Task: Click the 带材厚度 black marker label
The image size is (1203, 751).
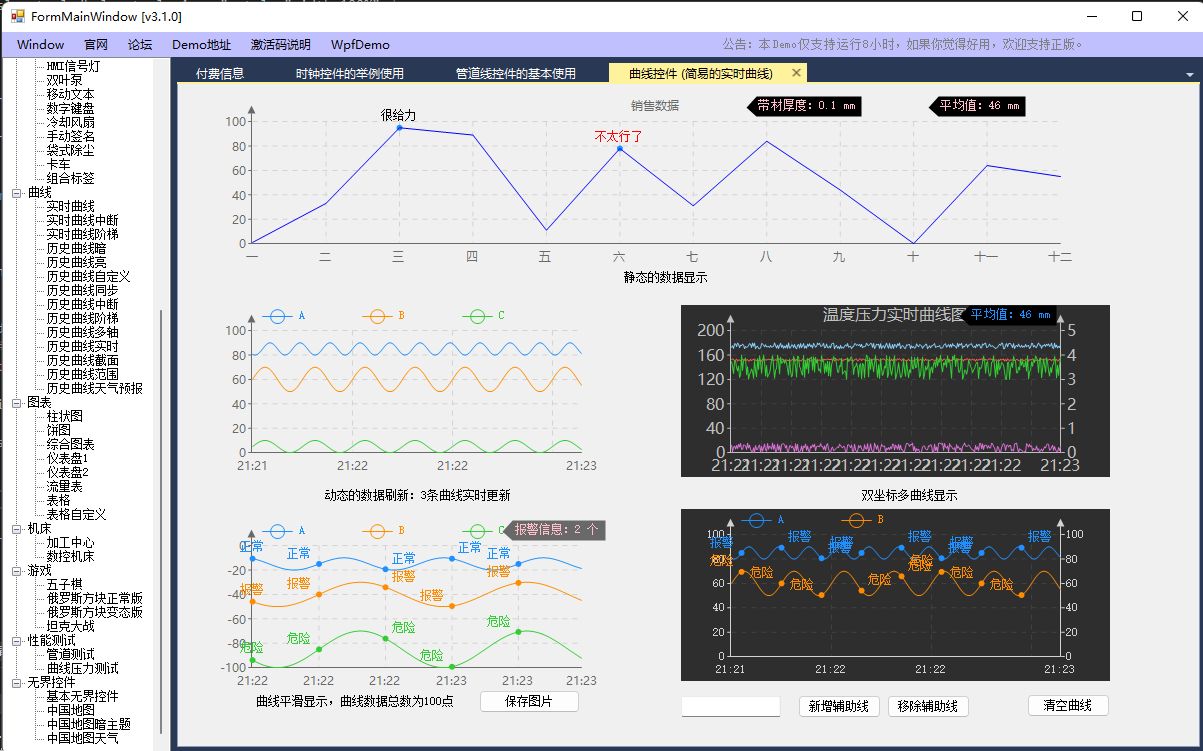Action: click(805, 106)
